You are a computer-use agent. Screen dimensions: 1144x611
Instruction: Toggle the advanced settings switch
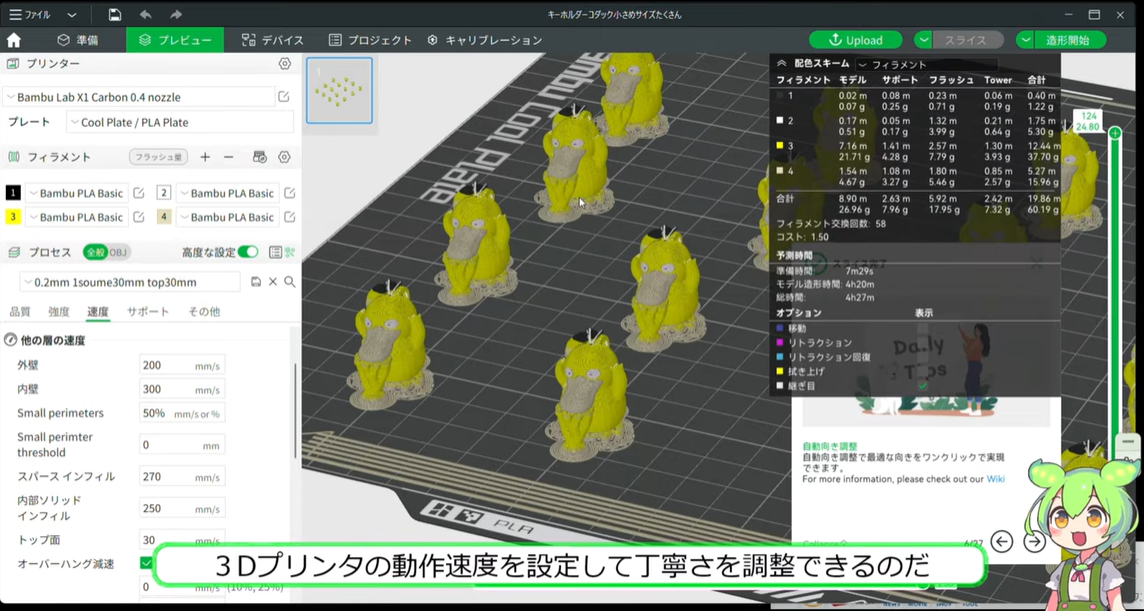point(247,252)
